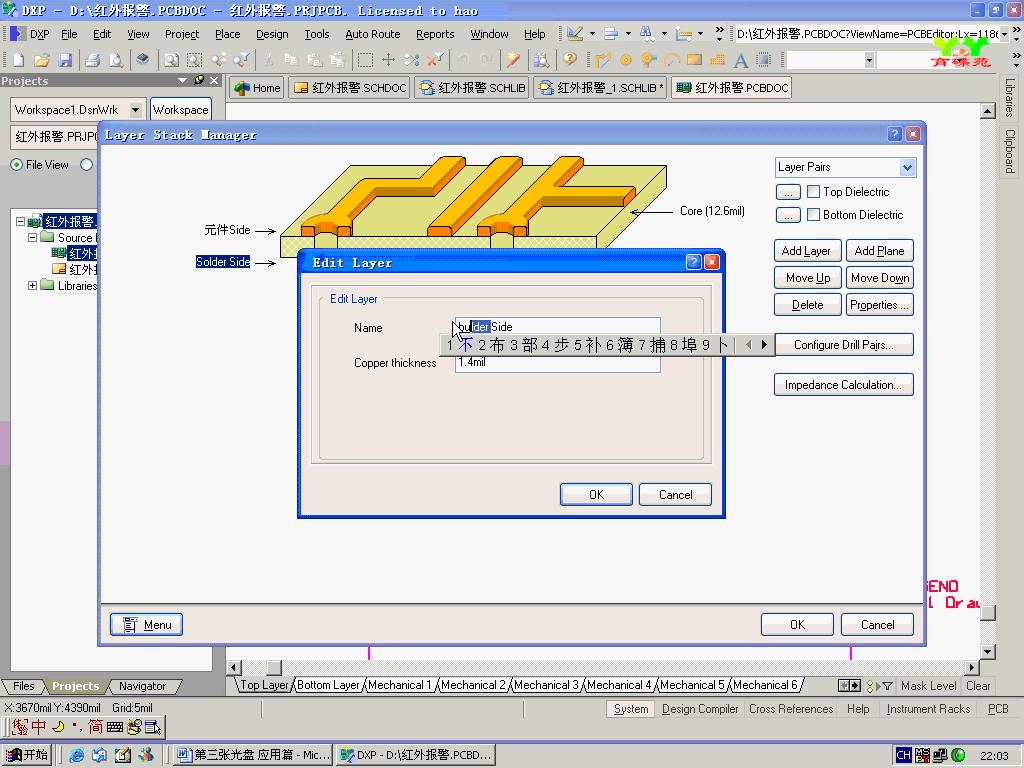Toggle the soft keyboard on the IME bar
The image size is (1024, 768).
pos(114,727)
